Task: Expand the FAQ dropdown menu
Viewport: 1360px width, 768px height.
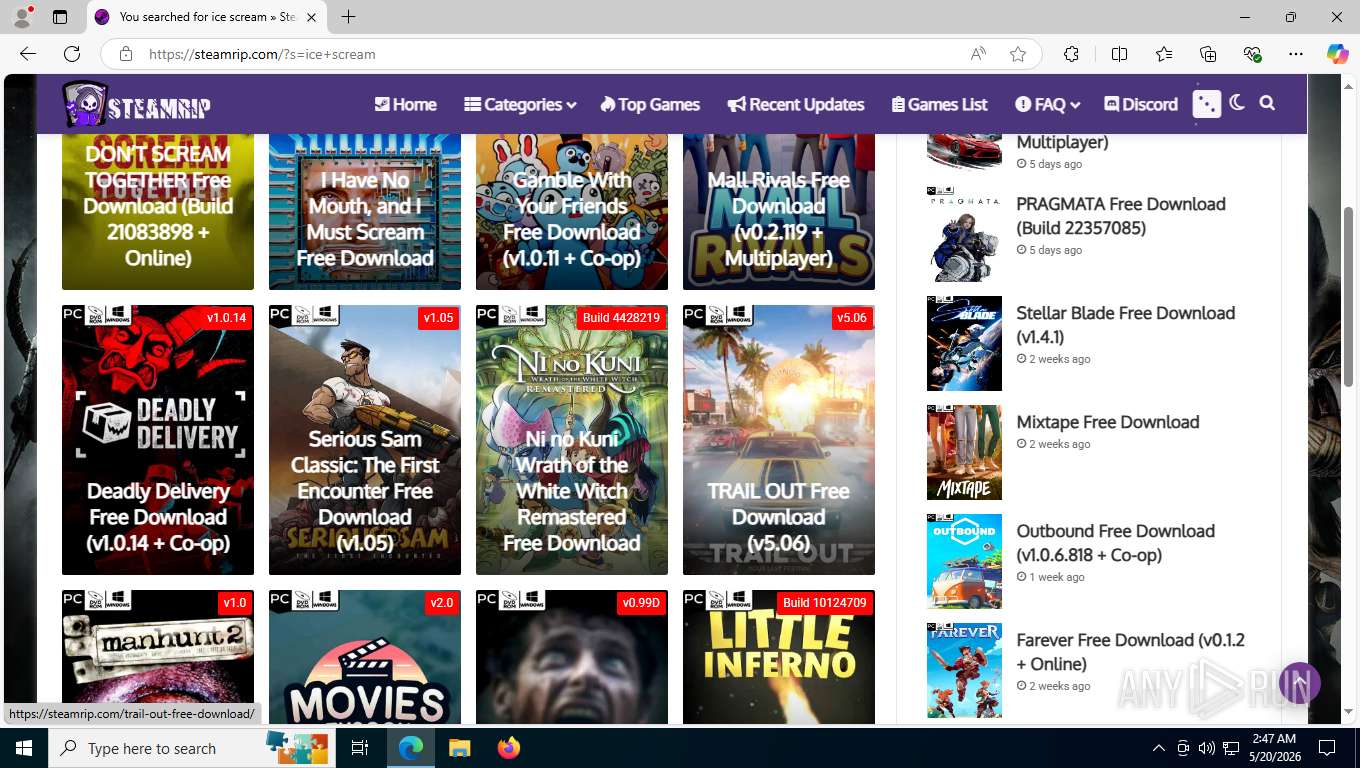Action: pos(1047,104)
